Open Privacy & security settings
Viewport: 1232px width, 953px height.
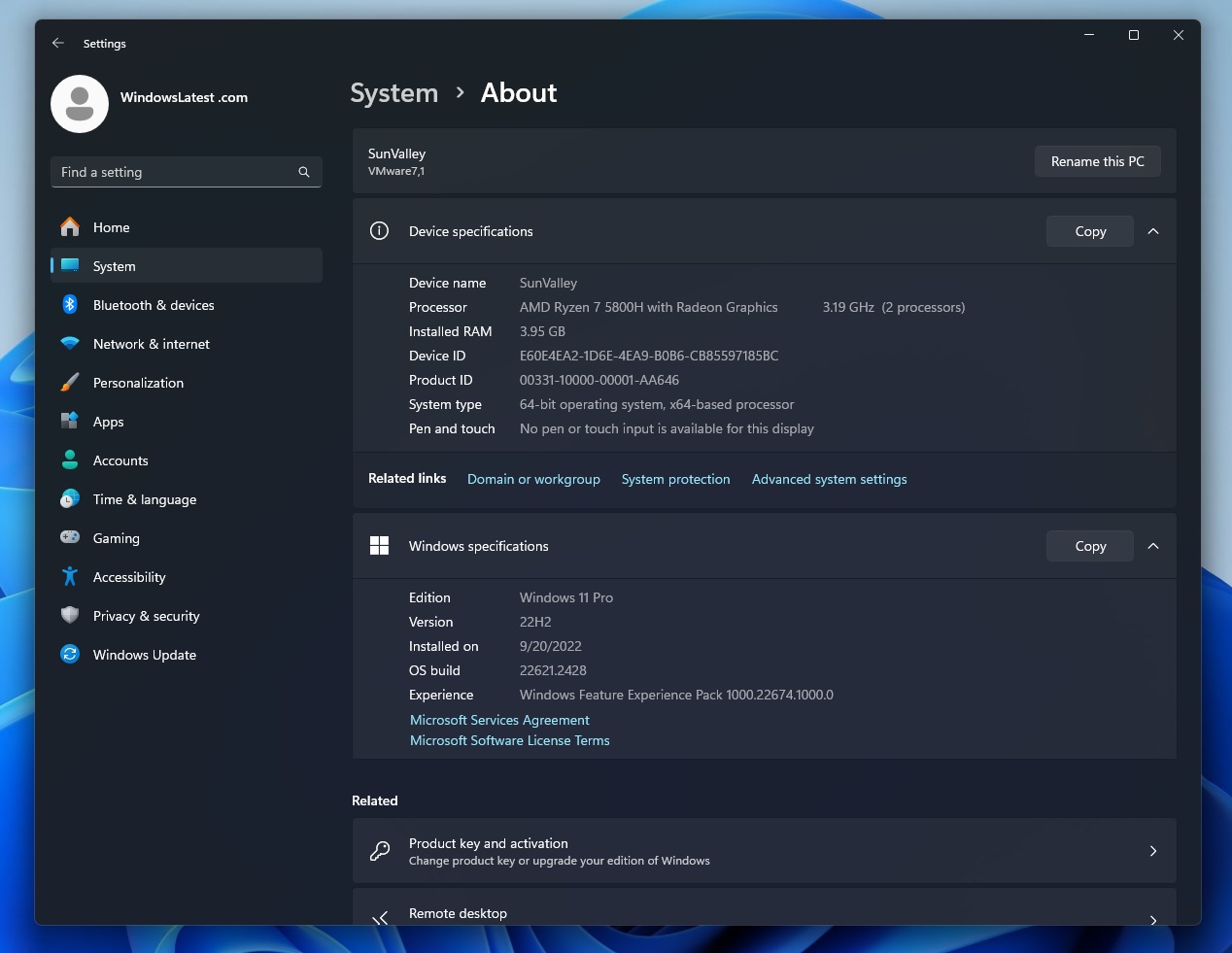click(187, 615)
